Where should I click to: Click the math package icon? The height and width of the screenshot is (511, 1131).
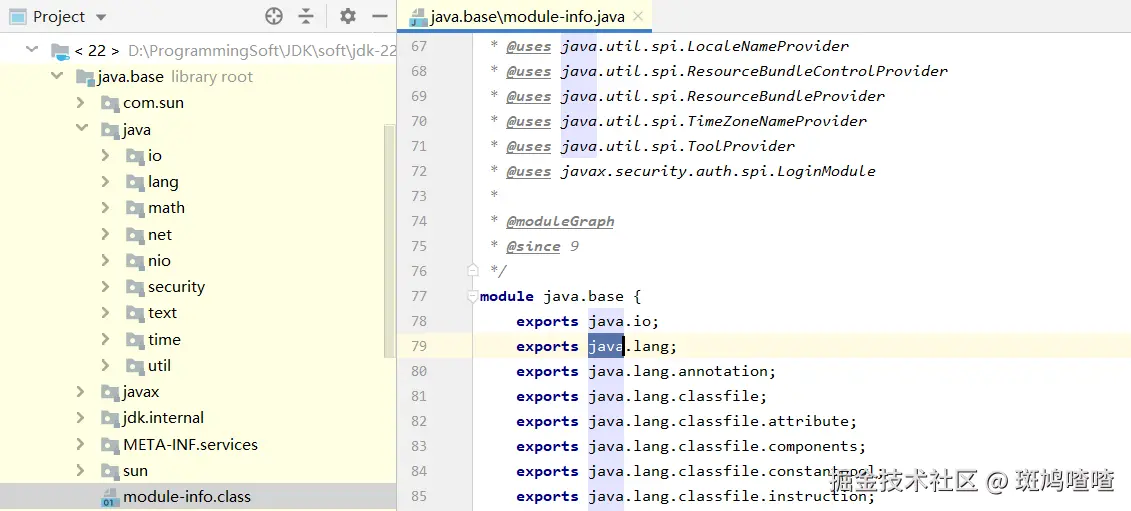(135, 209)
